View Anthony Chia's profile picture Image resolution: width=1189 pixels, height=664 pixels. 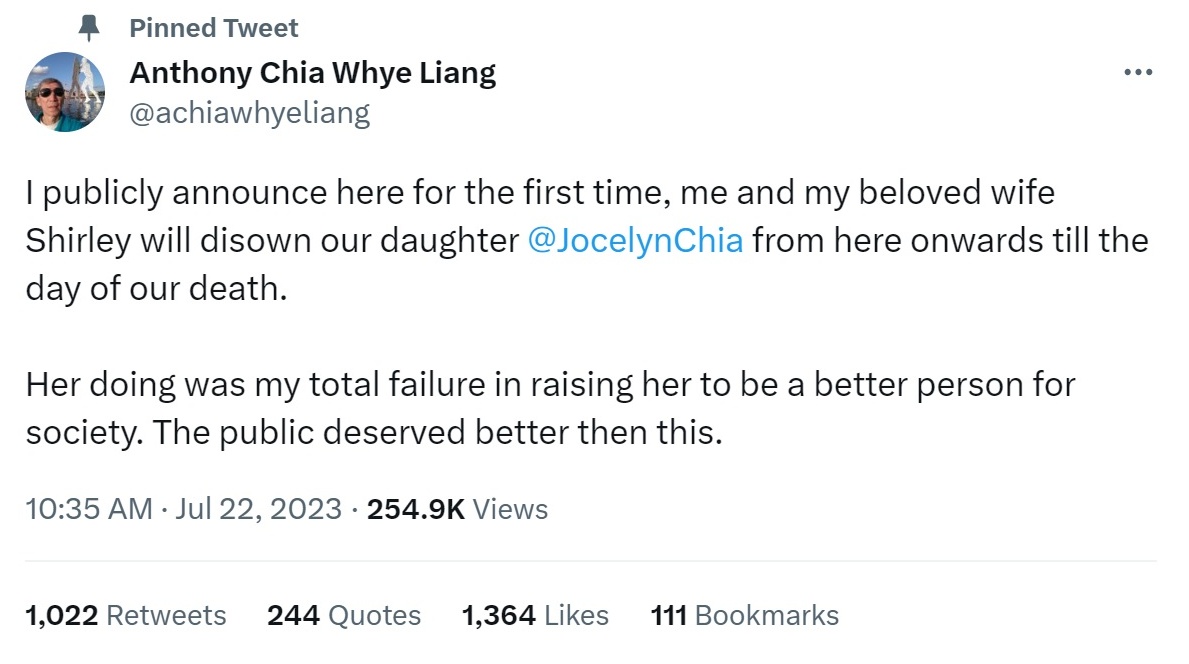coord(65,91)
